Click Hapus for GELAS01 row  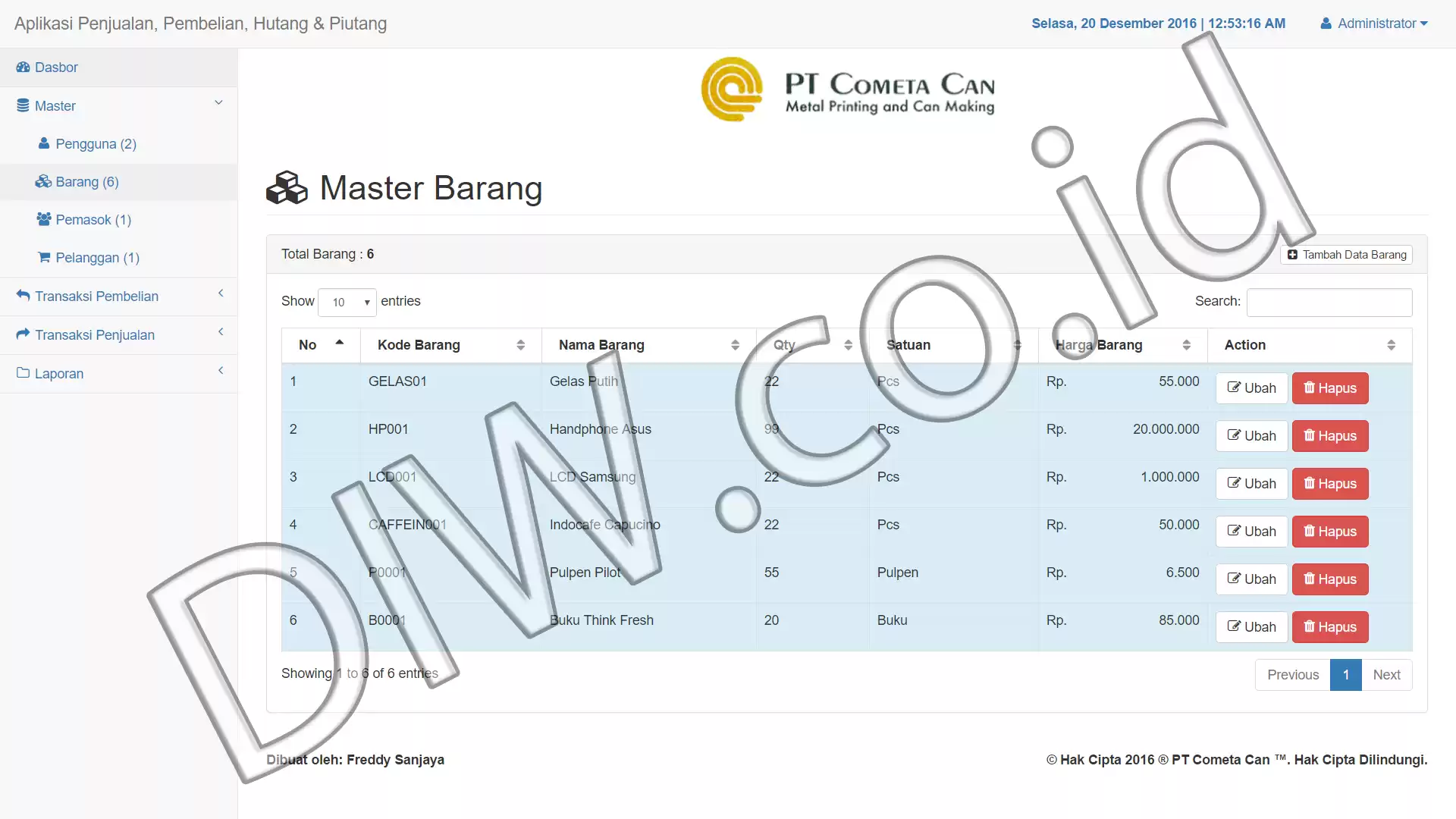(1330, 388)
